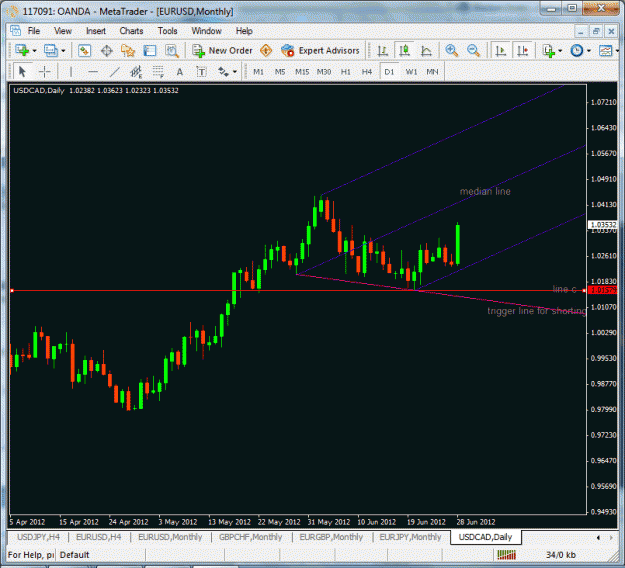Select the Vertical Line tool
Screen dimensions: 625x568
point(71,72)
